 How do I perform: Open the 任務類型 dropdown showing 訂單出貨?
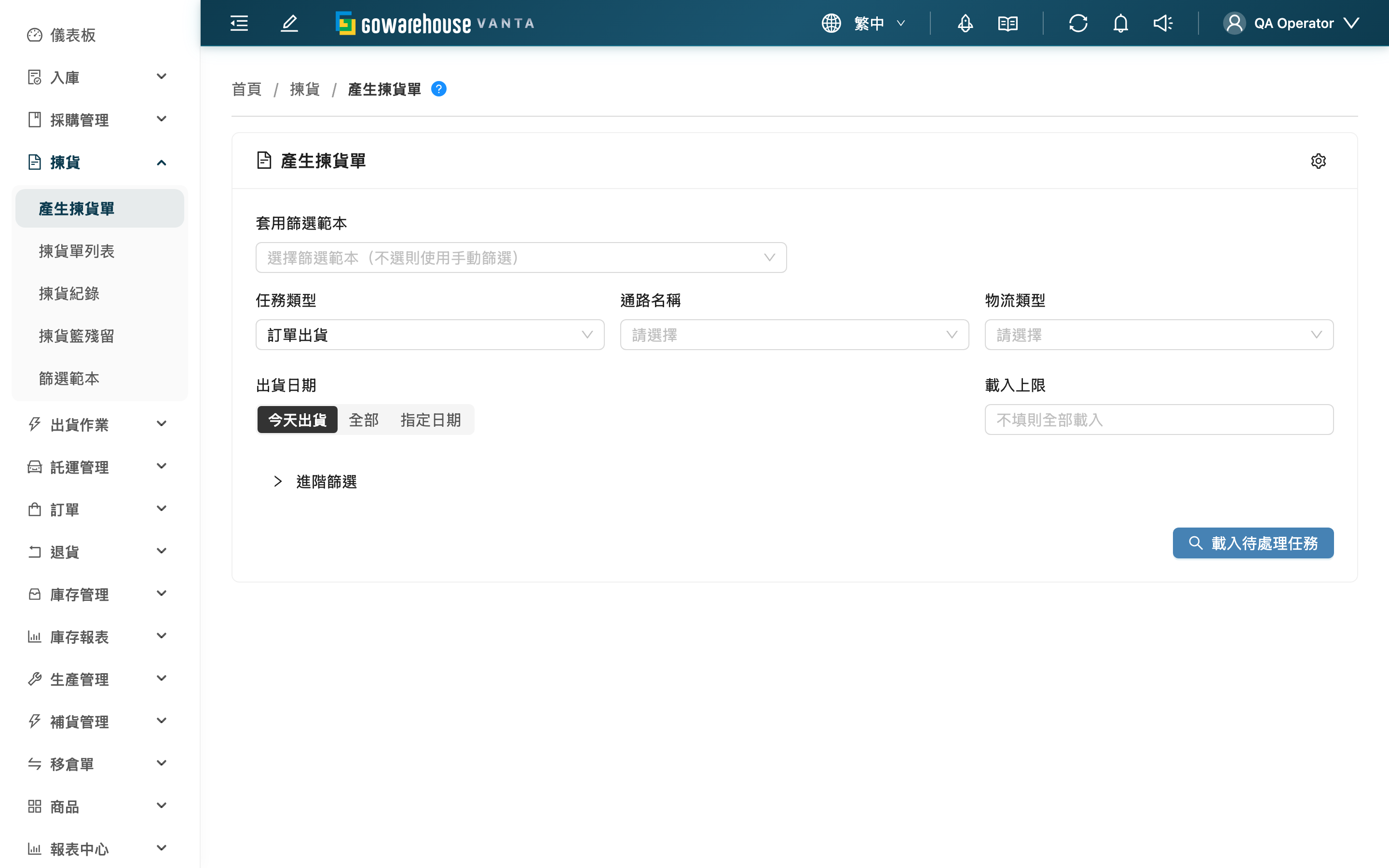pyautogui.click(x=430, y=335)
